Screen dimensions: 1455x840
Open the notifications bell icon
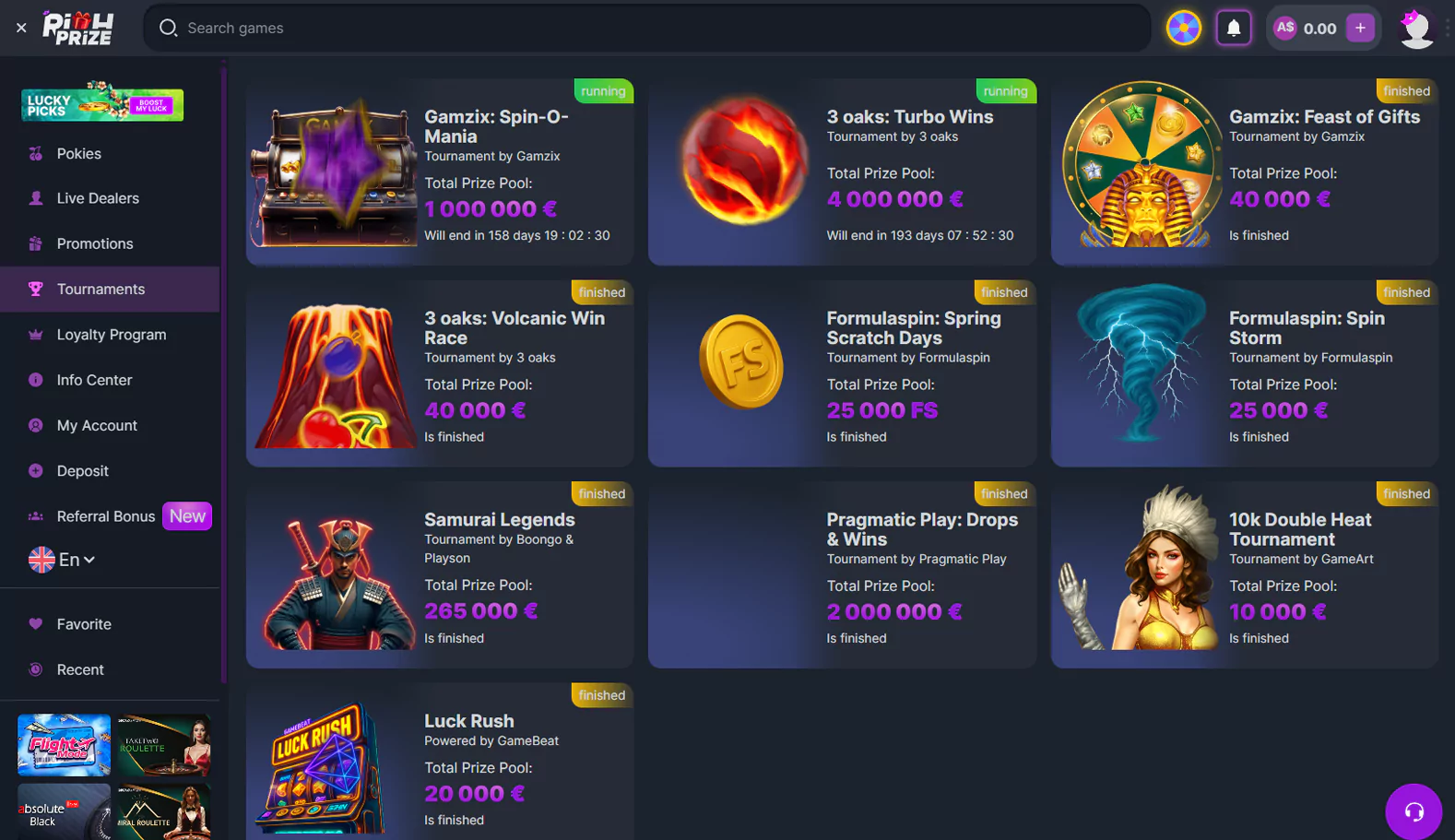click(x=1233, y=29)
